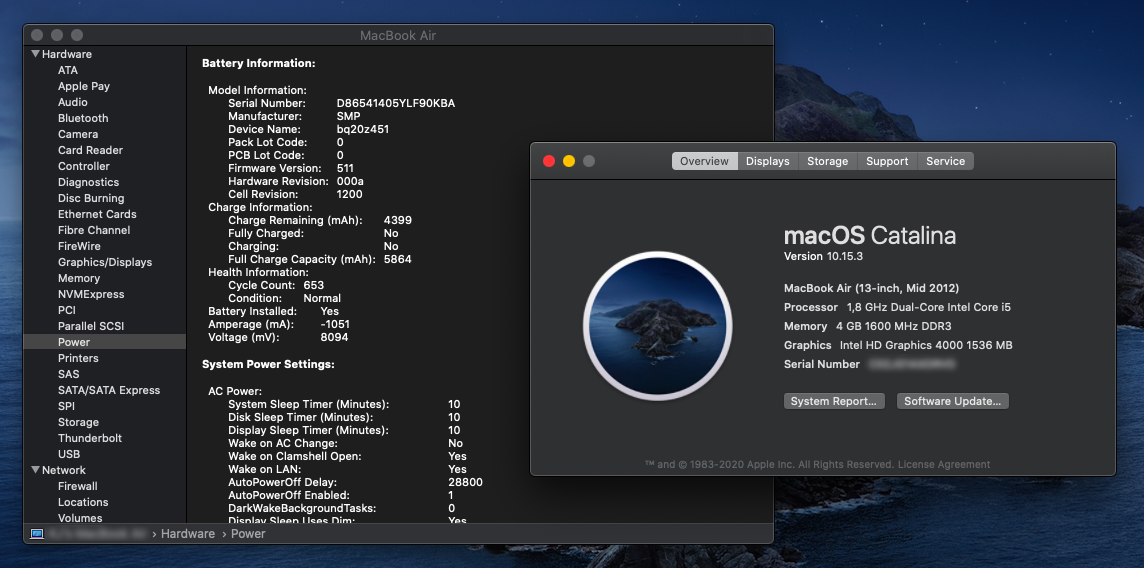Click the computer icon in path bar

[36, 534]
